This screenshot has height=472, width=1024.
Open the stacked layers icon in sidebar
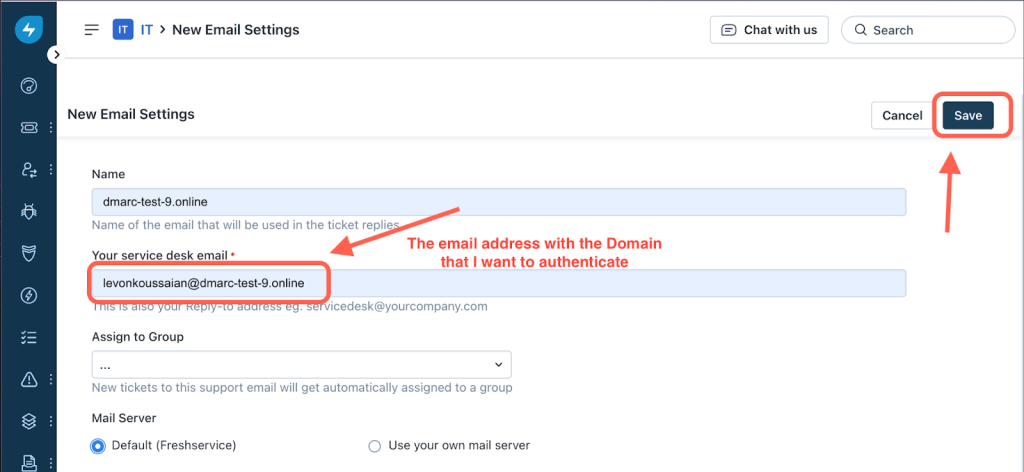click(x=29, y=420)
